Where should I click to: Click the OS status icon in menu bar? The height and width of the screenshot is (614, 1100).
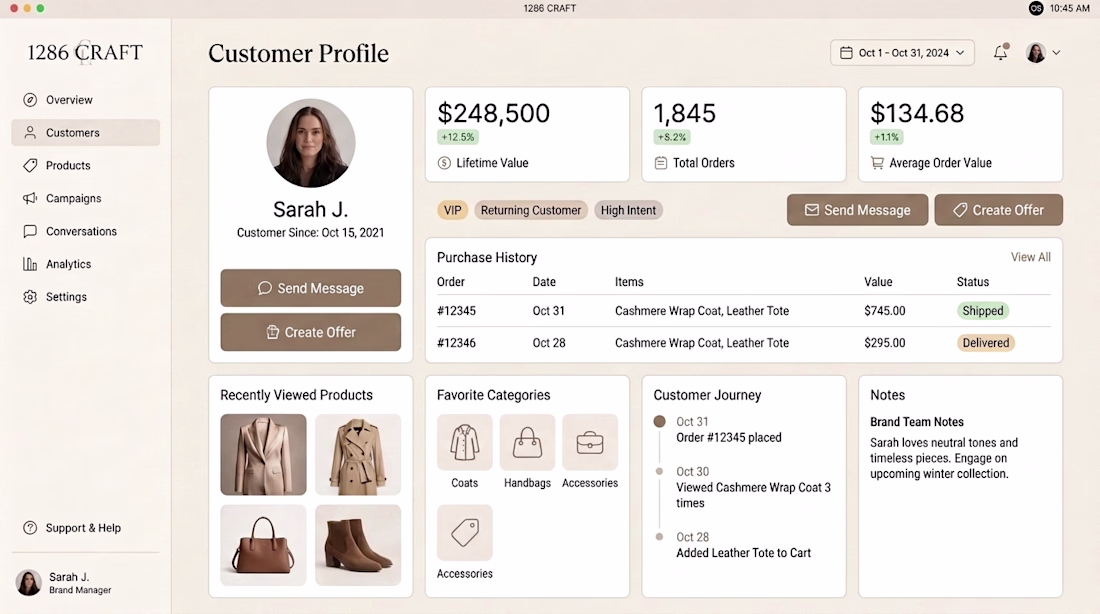coord(1036,8)
